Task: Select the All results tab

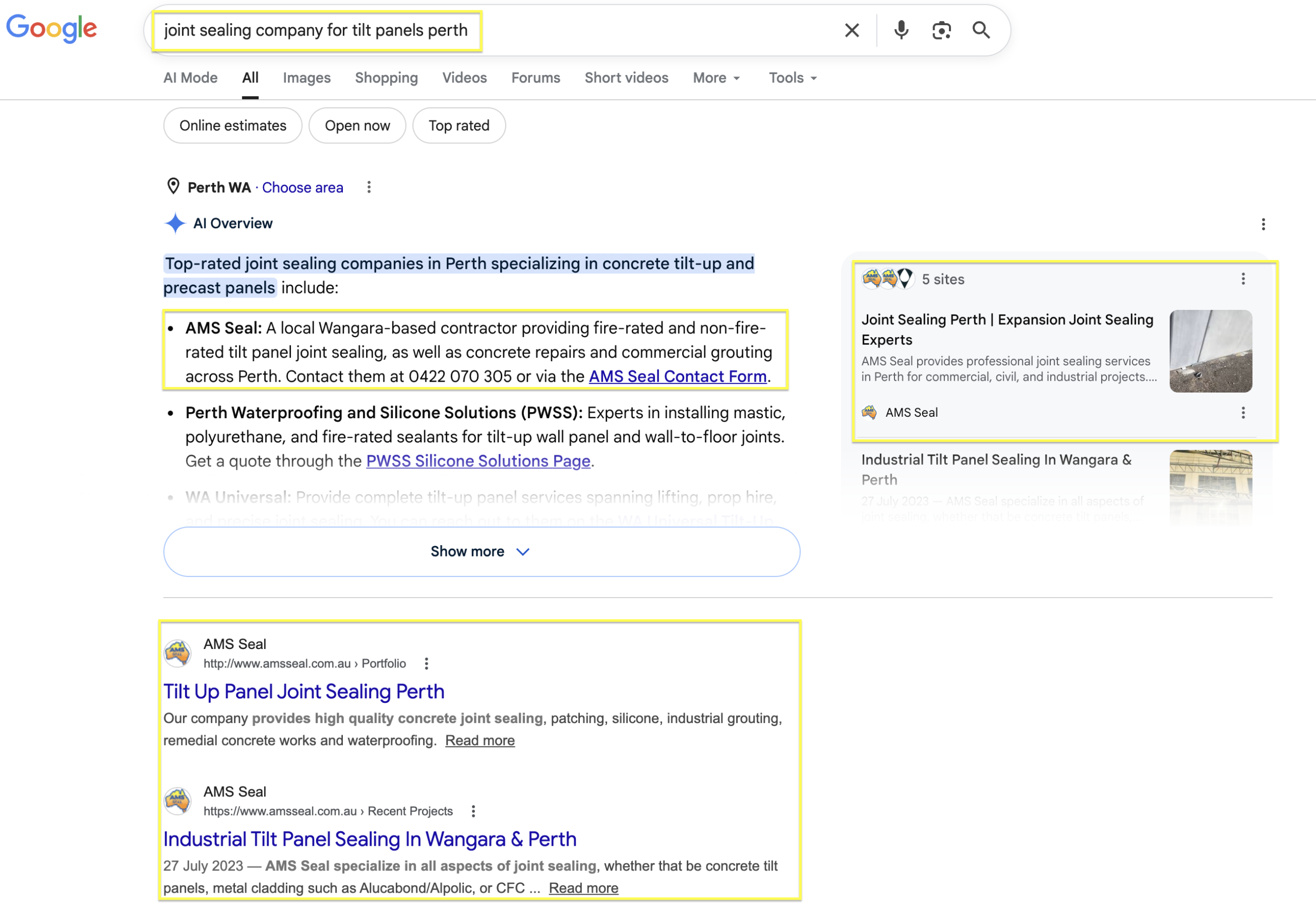Action: pyautogui.click(x=250, y=78)
